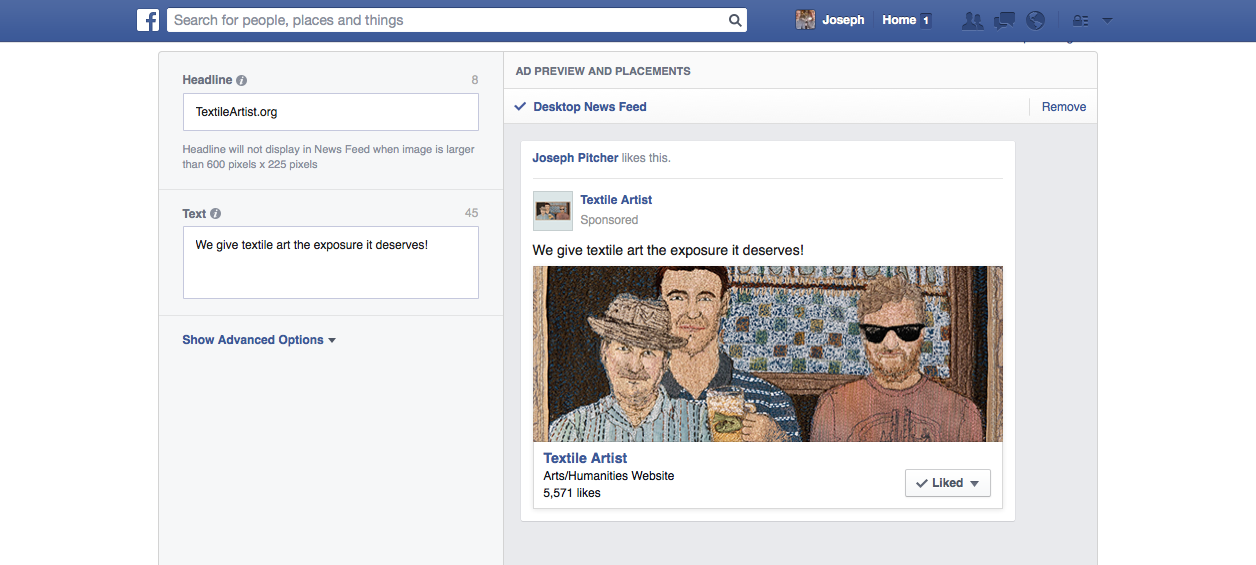Click the ad preview embroidered image
The width and height of the screenshot is (1256, 565).
[767, 354]
